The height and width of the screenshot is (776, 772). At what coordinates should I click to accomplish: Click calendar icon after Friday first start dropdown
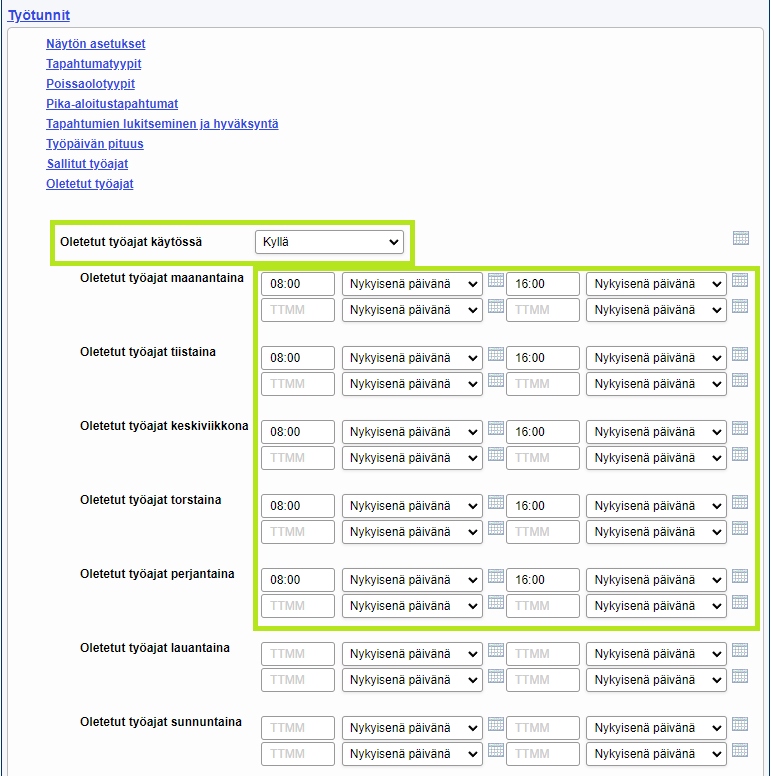pos(495,576)
